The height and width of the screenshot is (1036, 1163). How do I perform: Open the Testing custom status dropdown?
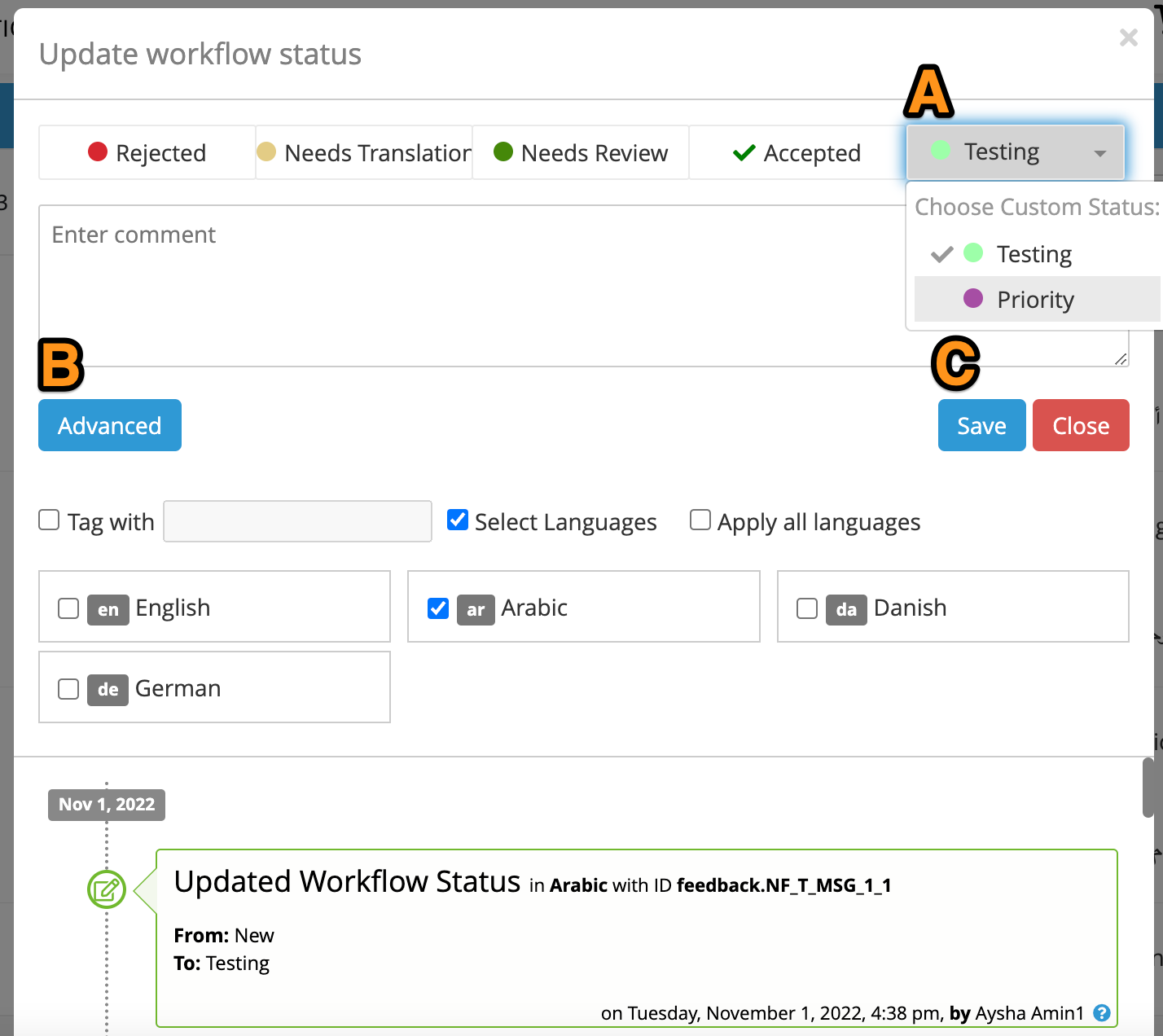tap(1099, 152)
